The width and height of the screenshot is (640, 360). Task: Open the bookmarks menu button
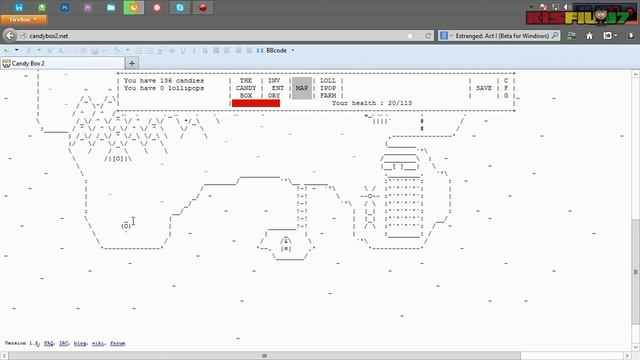point(609,36)
